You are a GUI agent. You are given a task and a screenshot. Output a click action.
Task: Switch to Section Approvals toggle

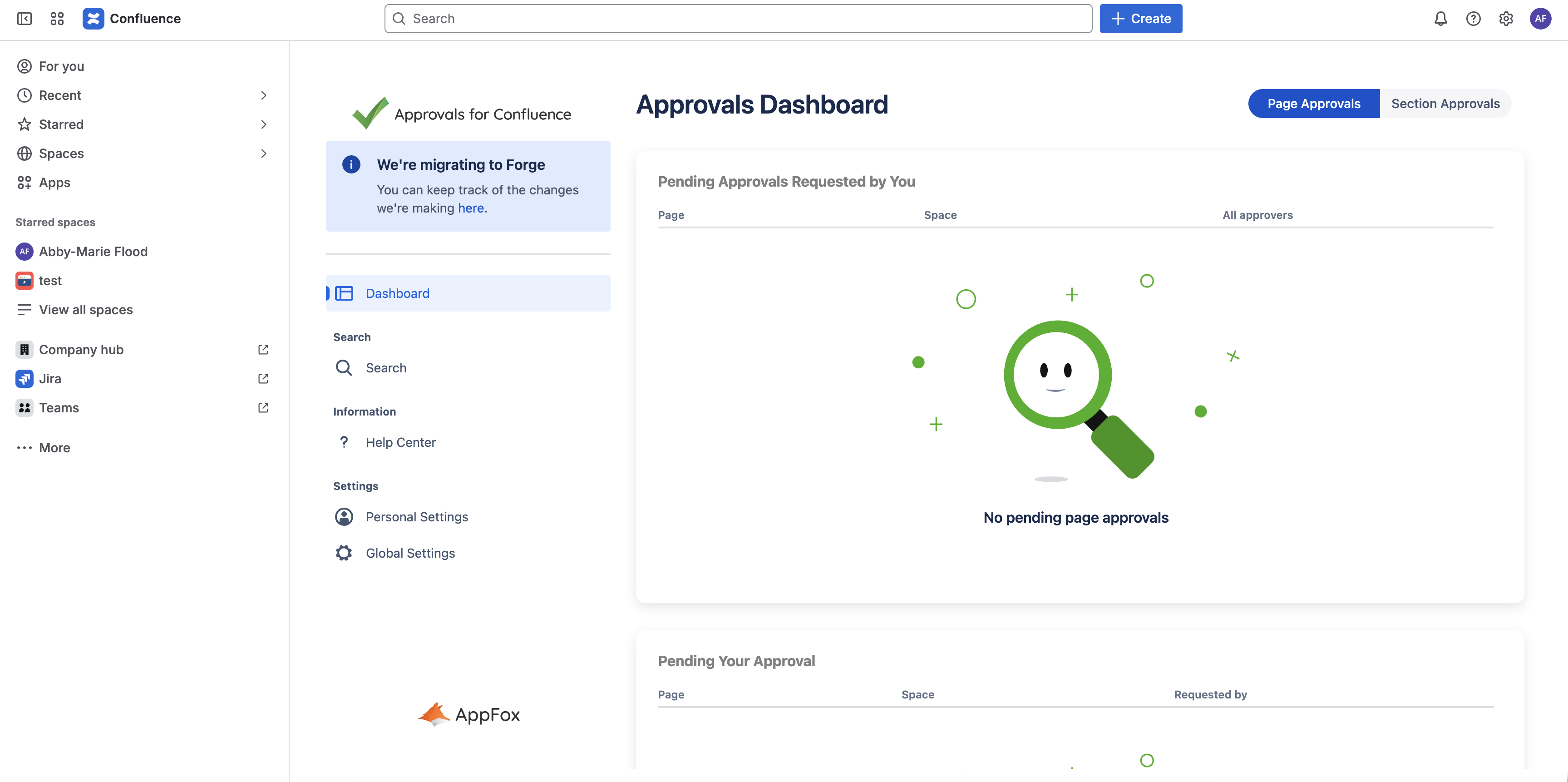(x=1445, y=104)
